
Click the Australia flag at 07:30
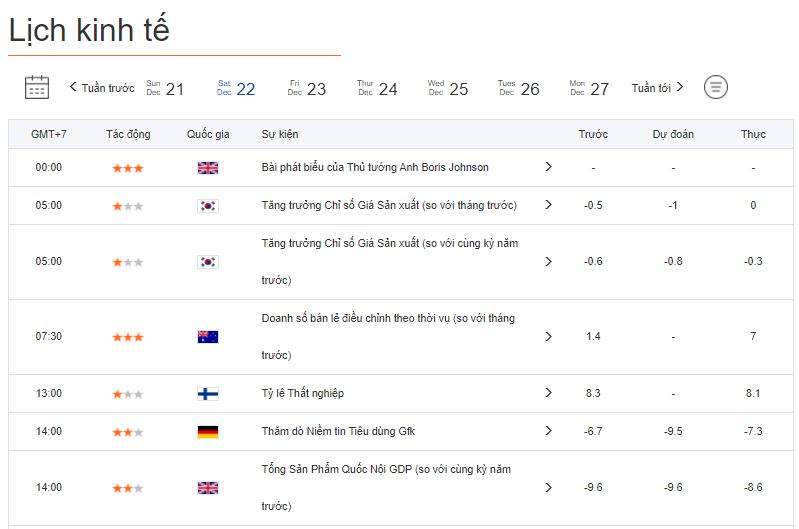208,337
